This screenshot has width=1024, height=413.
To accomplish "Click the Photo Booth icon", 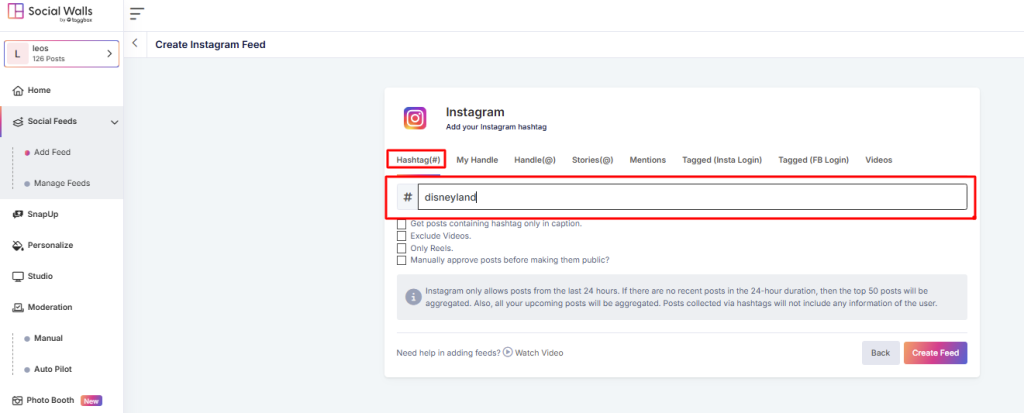I will [18, 400].
